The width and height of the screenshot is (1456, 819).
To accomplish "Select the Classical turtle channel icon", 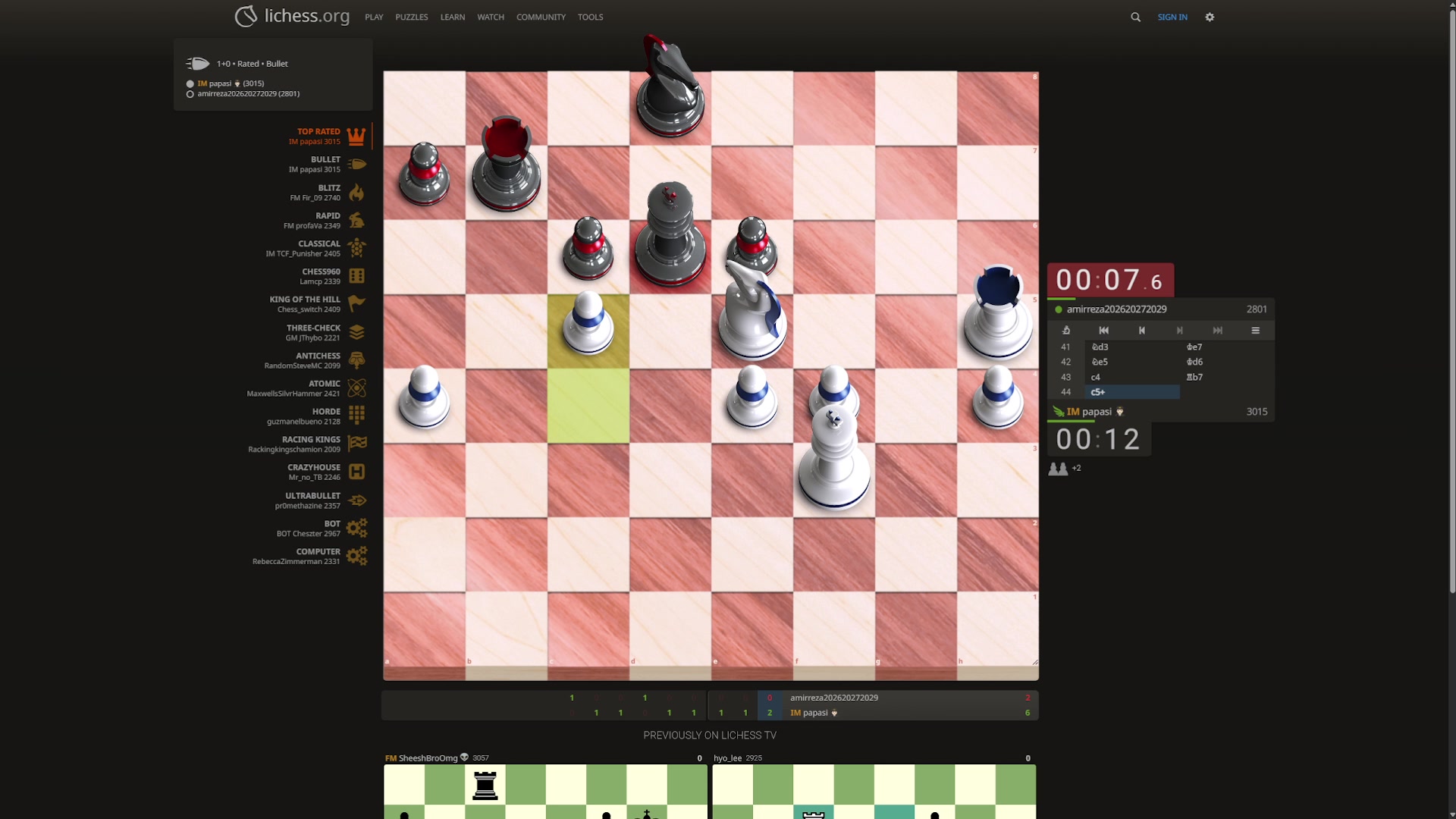I will click(x=356, y=248).
